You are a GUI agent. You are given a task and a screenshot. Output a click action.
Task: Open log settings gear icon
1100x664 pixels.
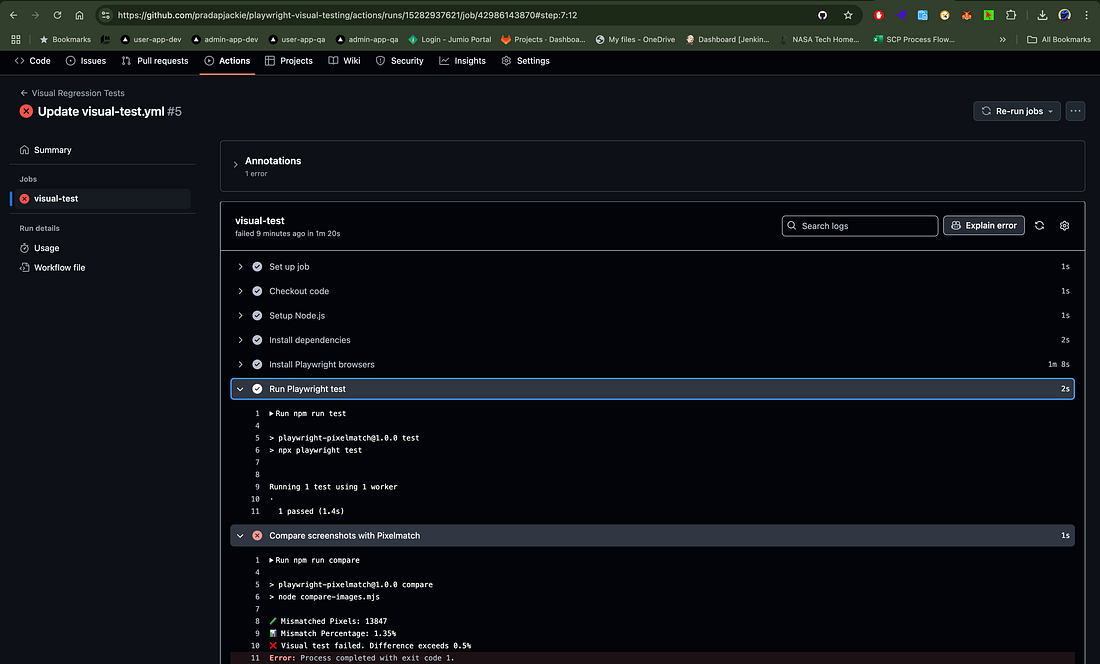pos(1064,226)
